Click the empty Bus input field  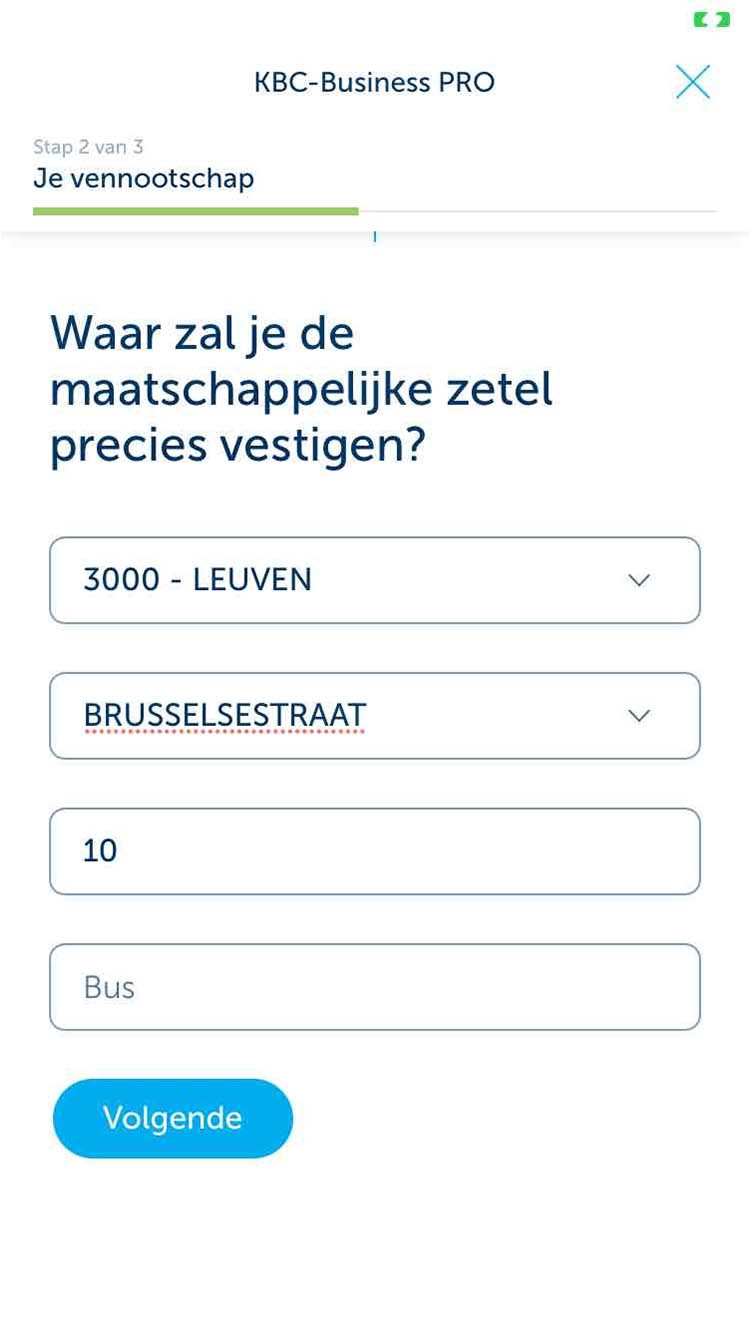point(375,987)
